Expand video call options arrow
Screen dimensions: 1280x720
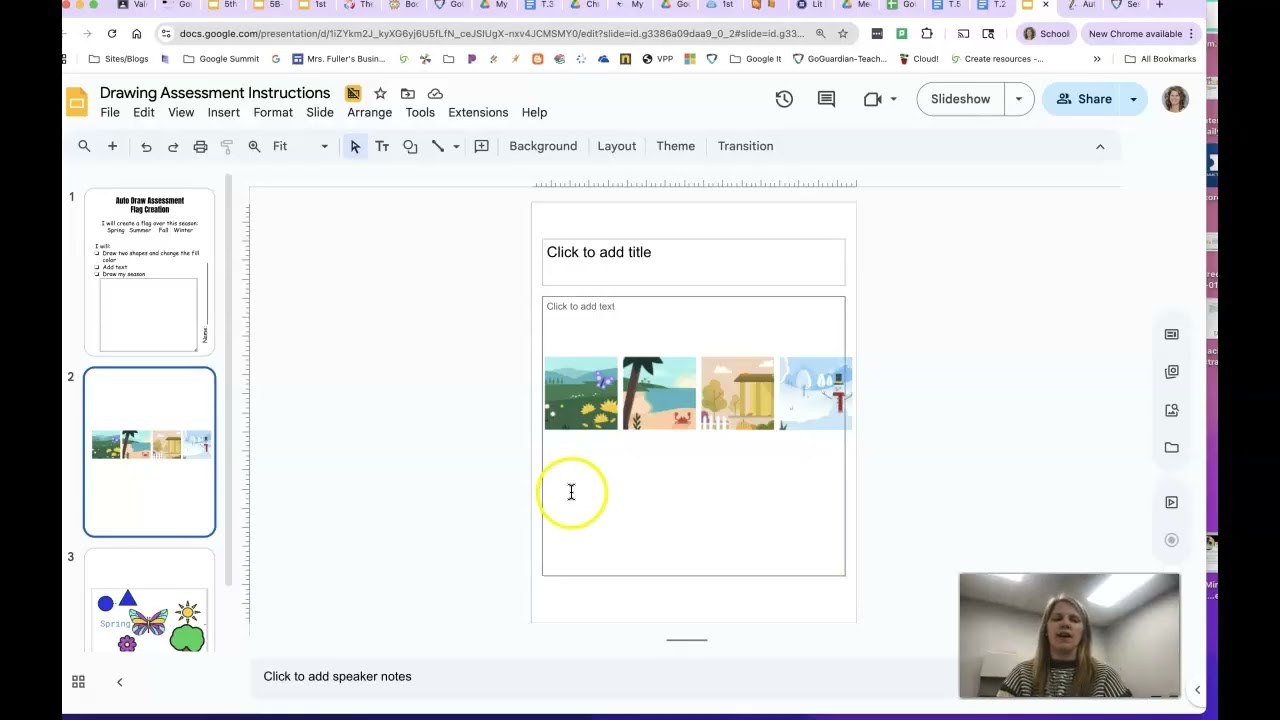(x=893, y=99)
